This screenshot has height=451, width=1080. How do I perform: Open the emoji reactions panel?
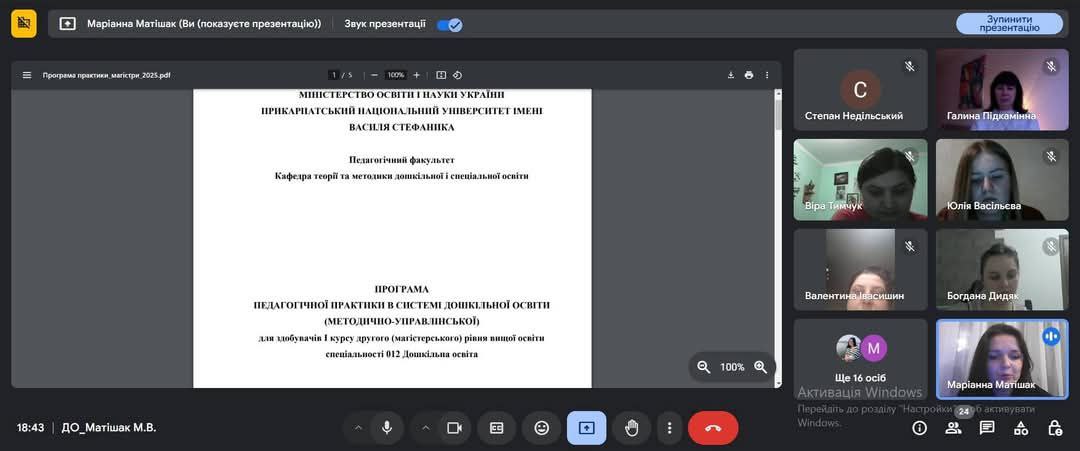[541, 428]
